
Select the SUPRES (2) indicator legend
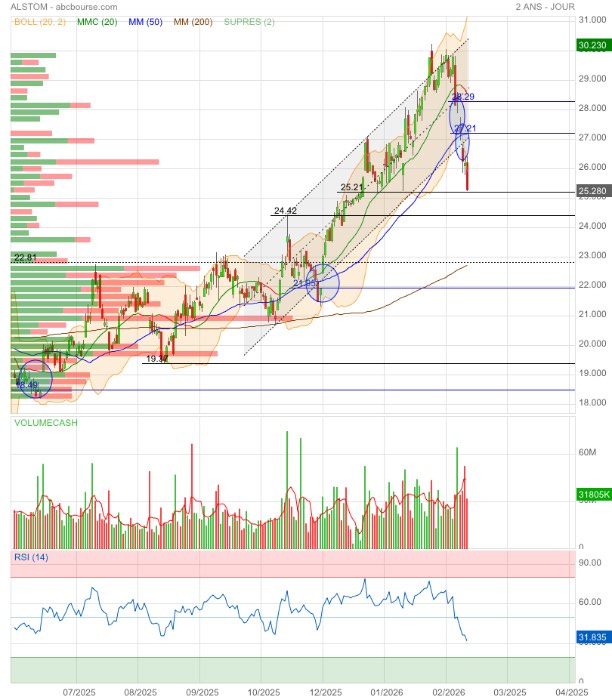(249, 22)
